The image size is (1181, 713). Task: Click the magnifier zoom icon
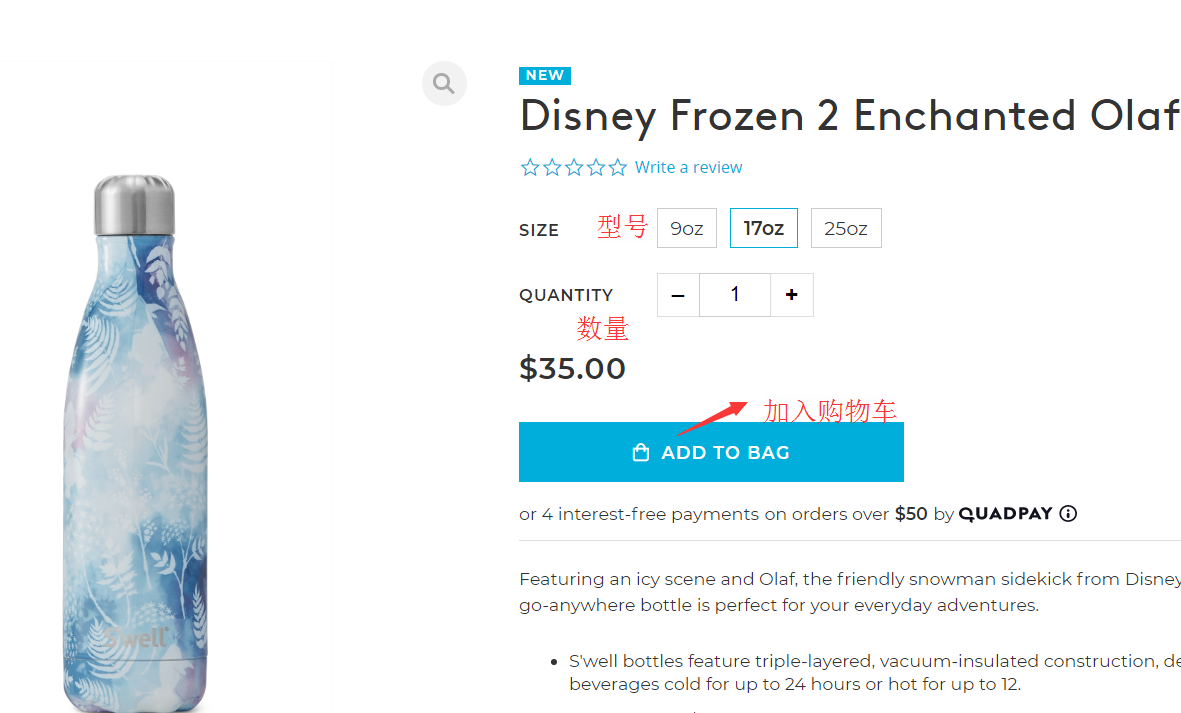click(444, 83)
